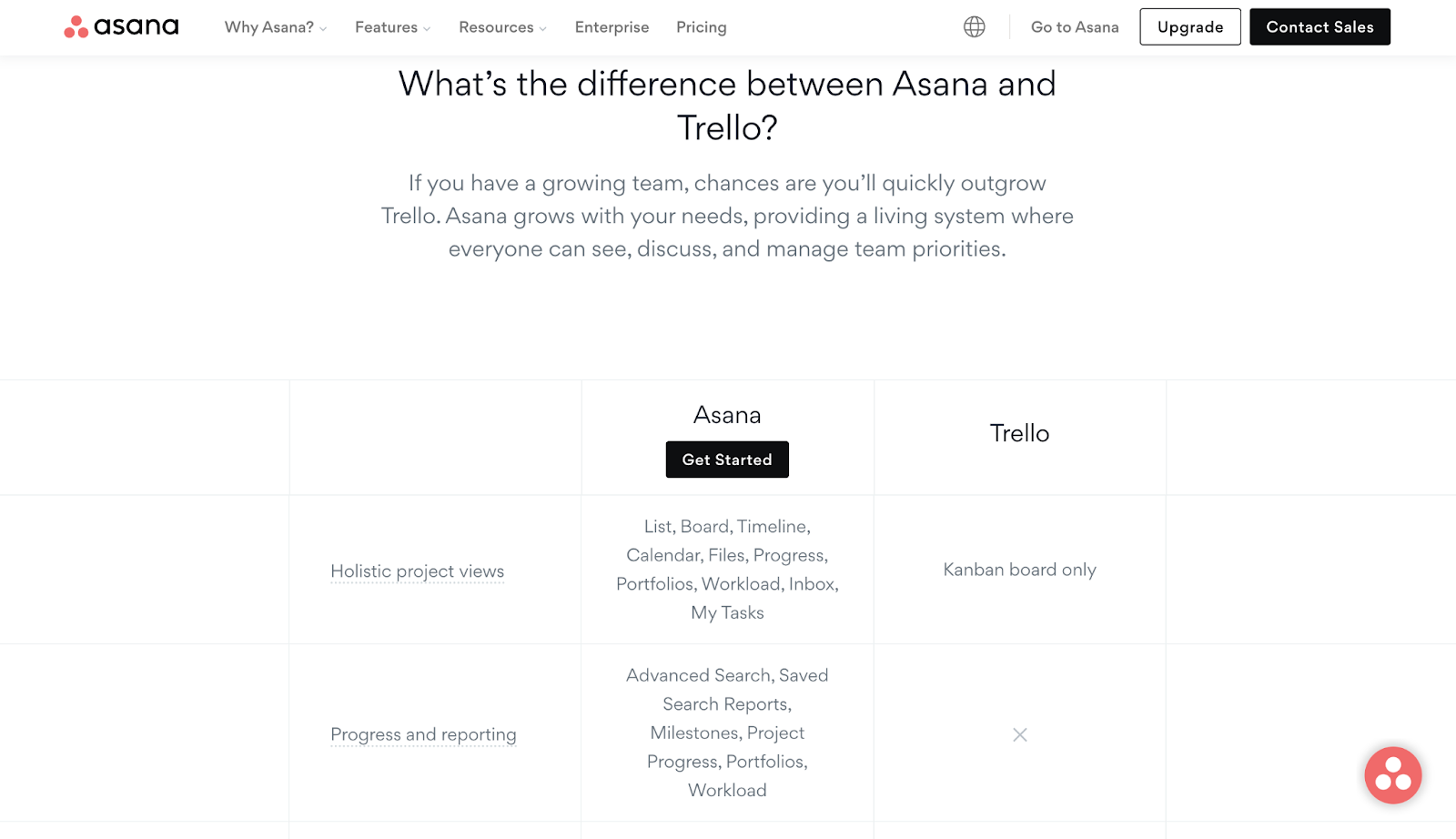The width and height of the screenshot is (1456, 839).
Task: Expand the Why Asana? menu
Action: click(276, 27)
